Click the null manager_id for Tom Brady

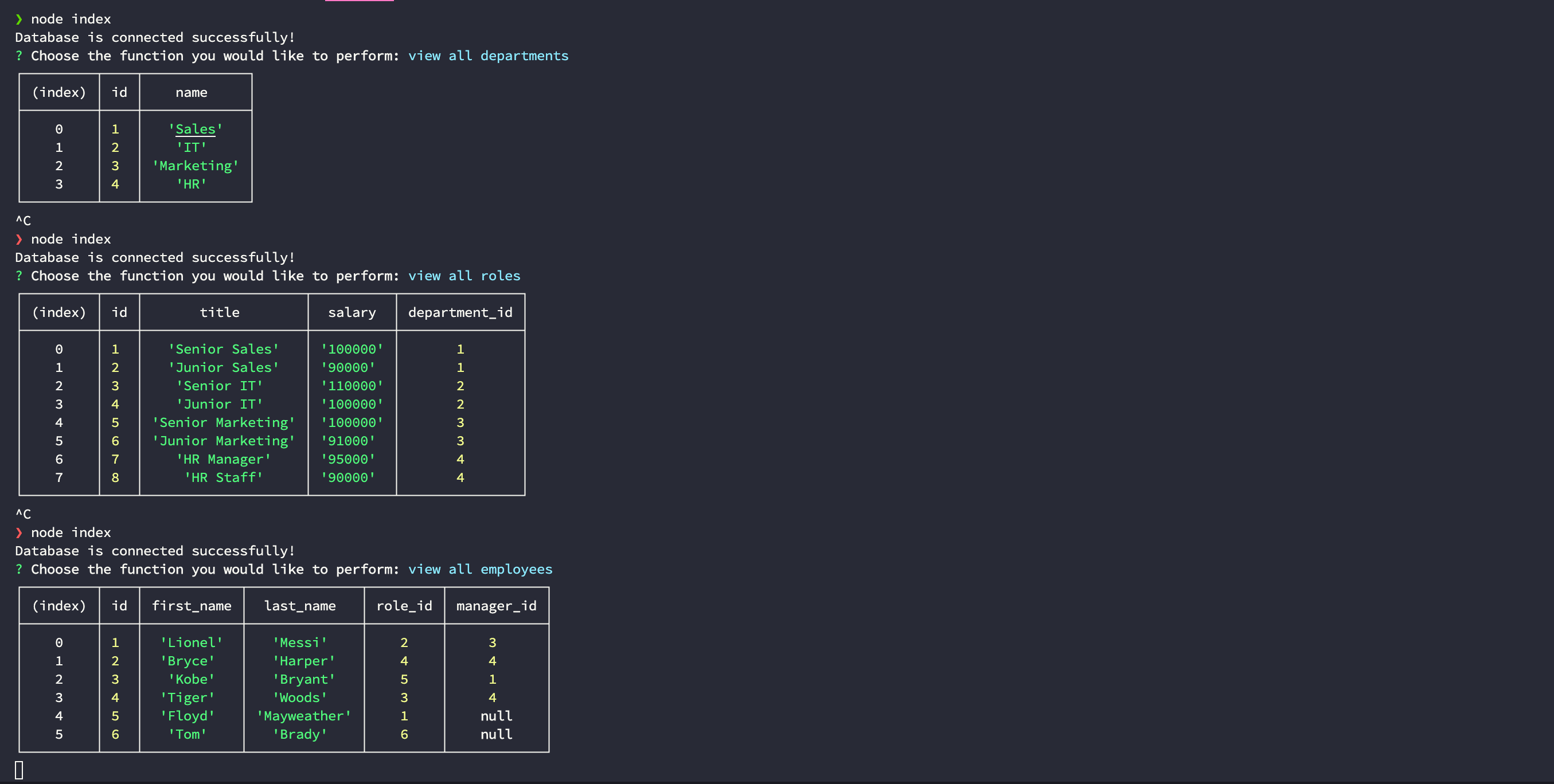click(496, 734)
